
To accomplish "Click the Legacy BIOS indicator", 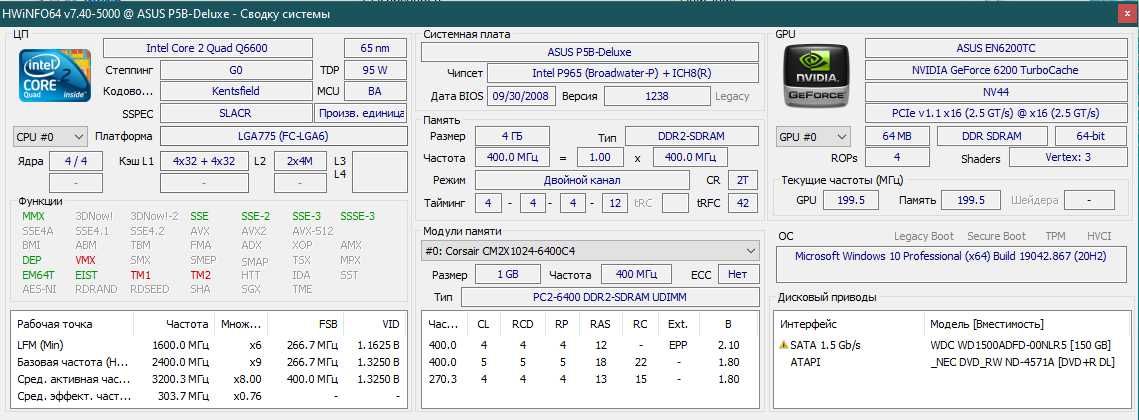I will click(x=731, y=96).
